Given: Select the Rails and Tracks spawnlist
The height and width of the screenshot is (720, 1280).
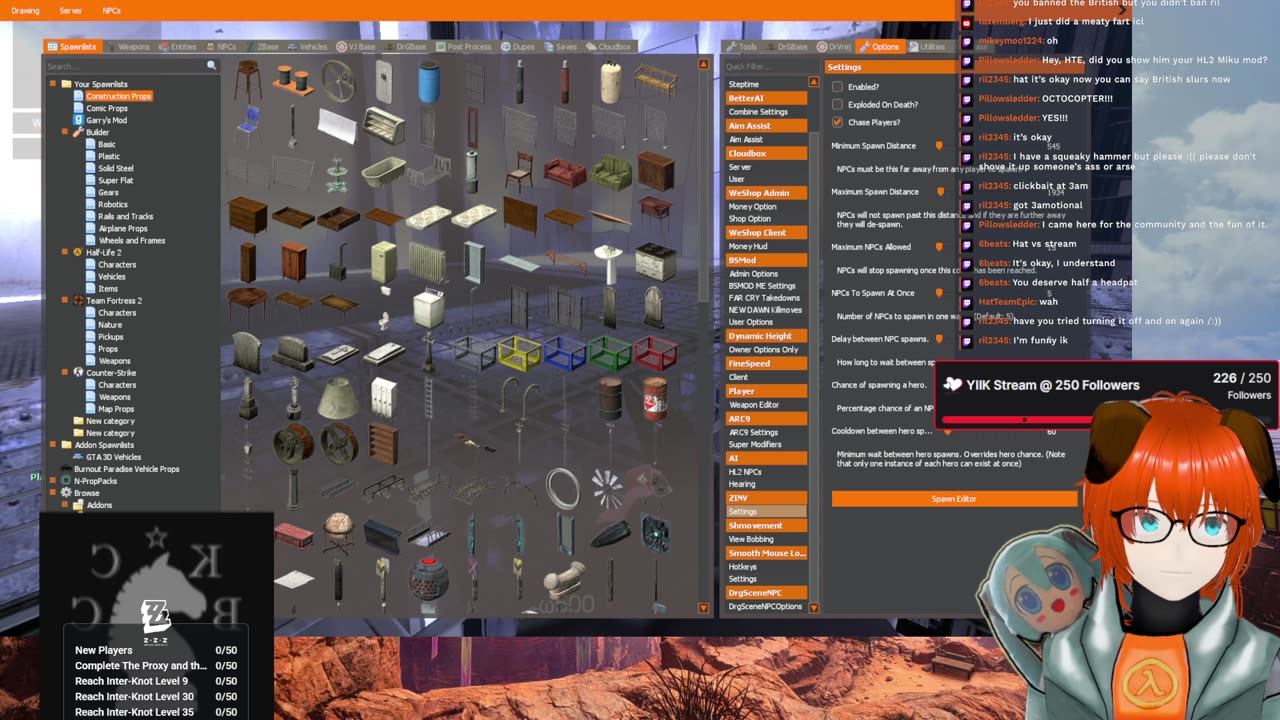Looking at the screenshot, I should pos(126,216).
